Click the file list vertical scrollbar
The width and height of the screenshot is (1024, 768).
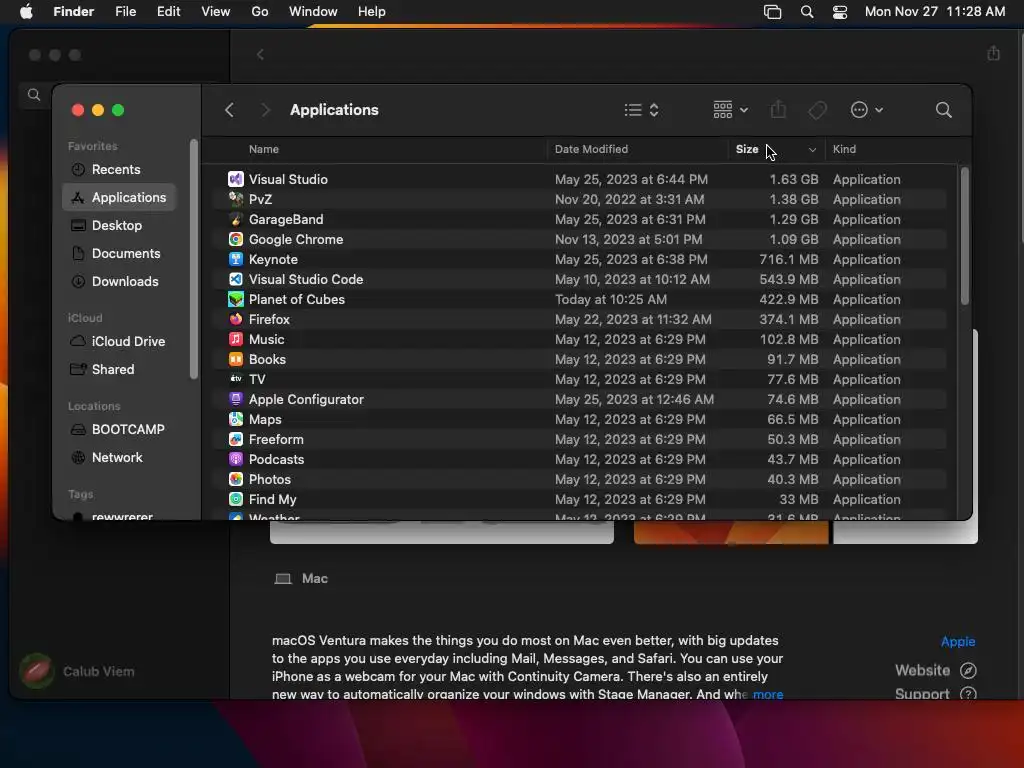(965, 236)
